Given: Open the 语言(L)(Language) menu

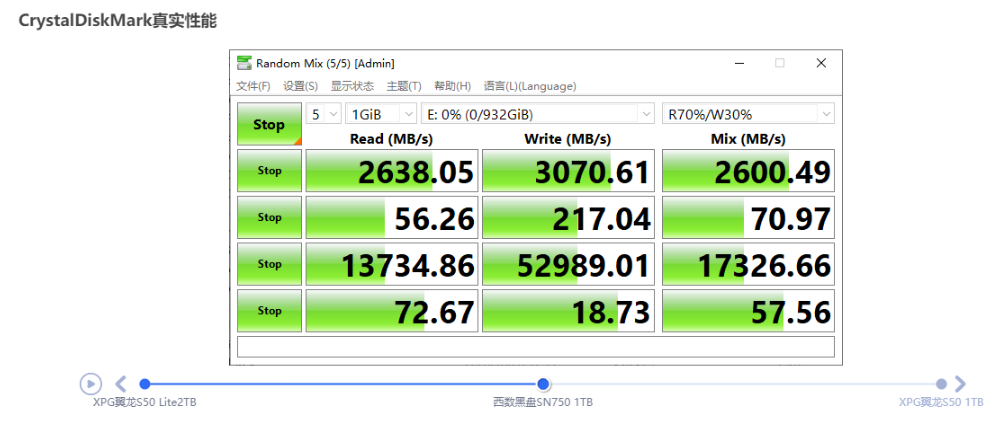Looking at the screenshot, I should coord(530,86).
